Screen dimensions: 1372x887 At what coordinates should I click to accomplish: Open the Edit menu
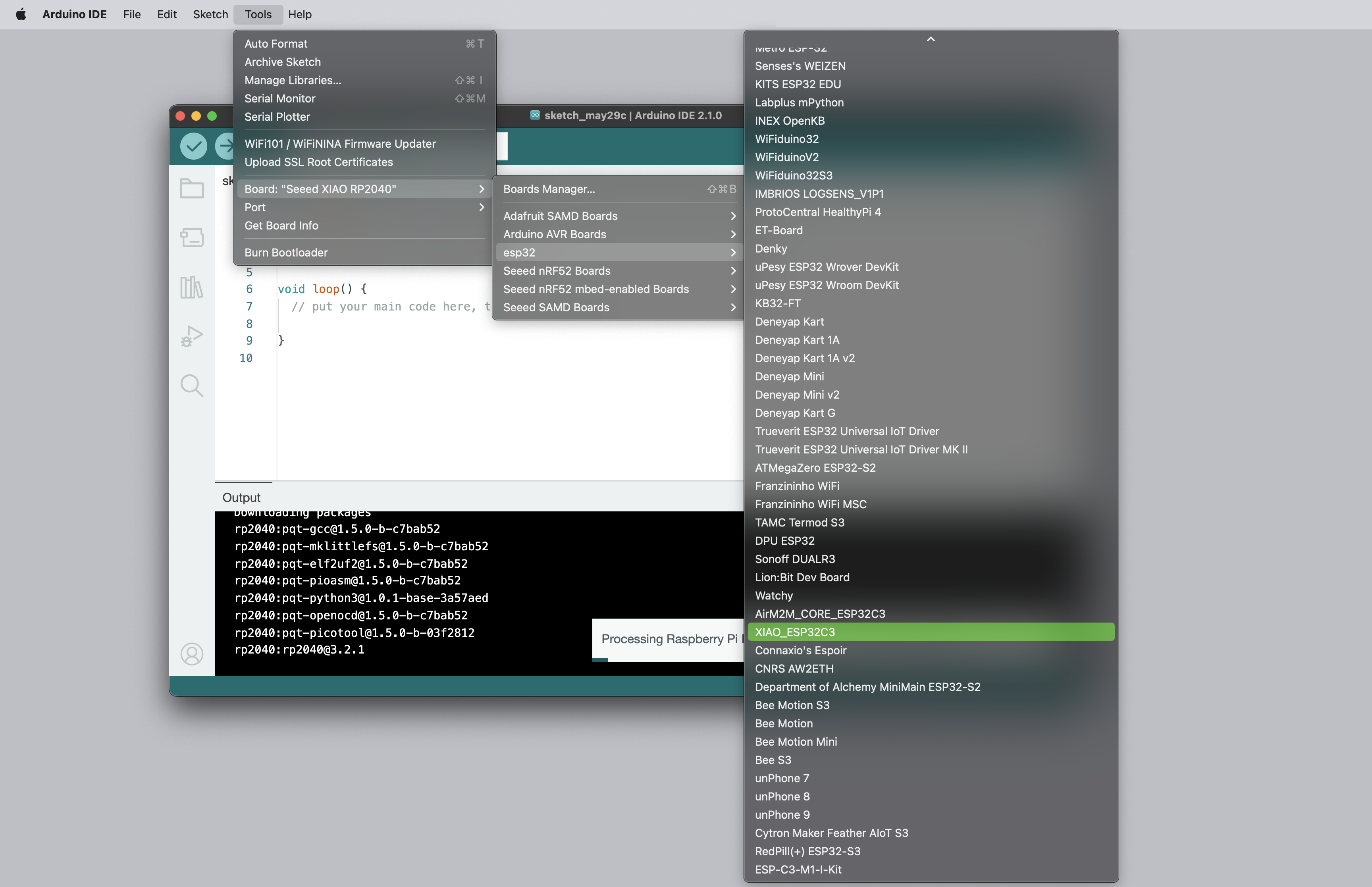click(167, 14)
